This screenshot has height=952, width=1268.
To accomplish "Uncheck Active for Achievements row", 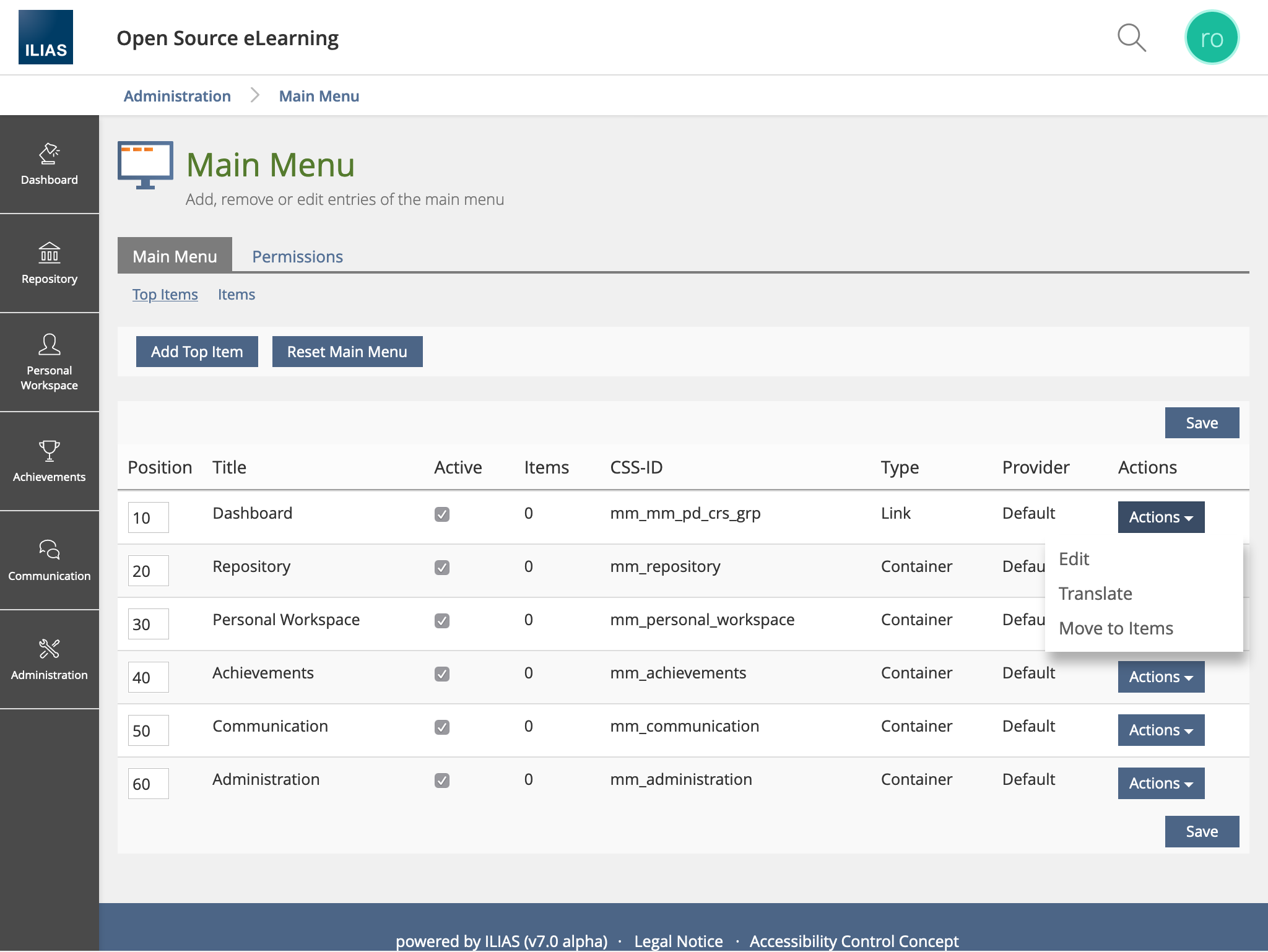I will pyautogui.click(x=441, y=674).
